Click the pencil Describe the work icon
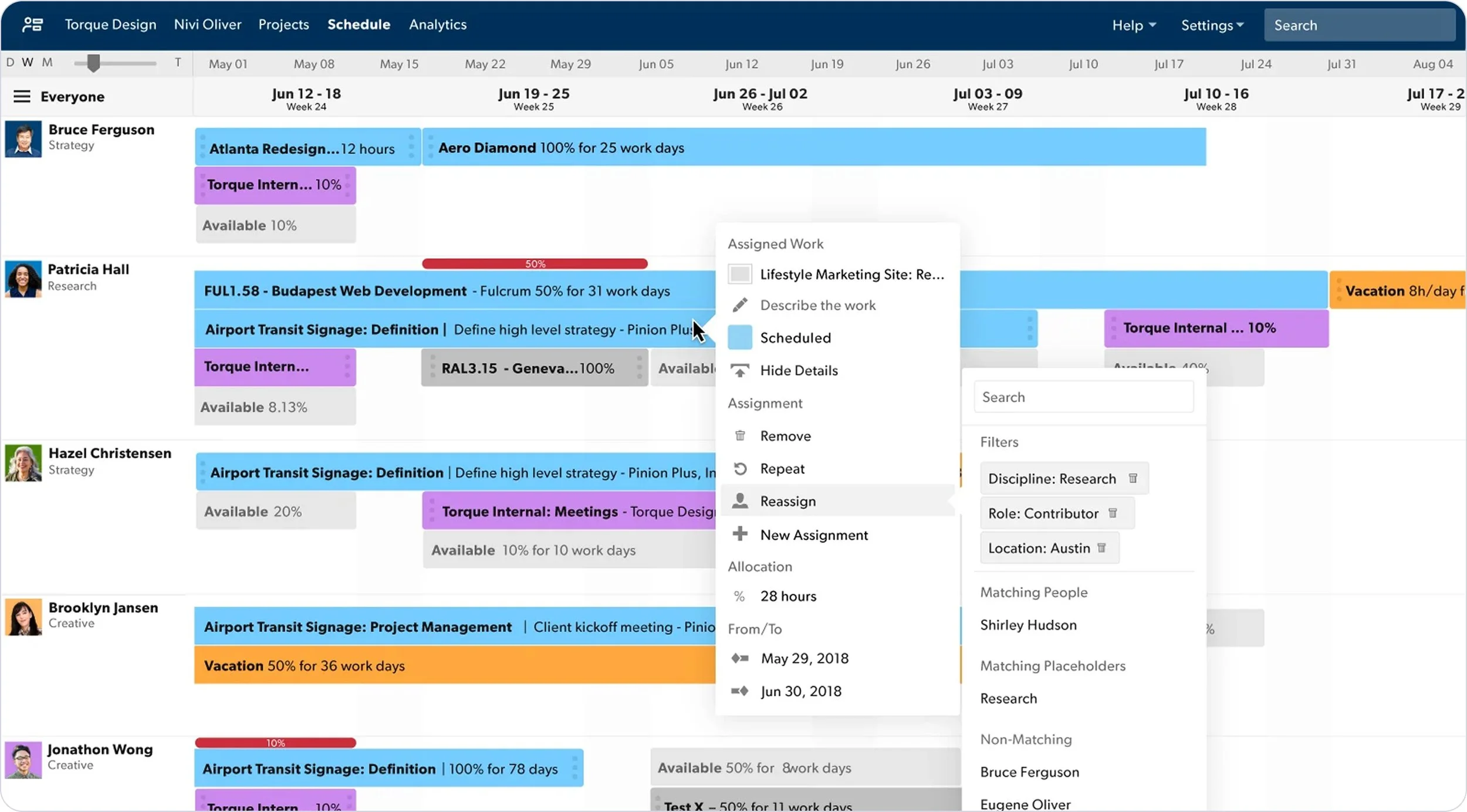1467x812 pixels. (x=740, y=305)
